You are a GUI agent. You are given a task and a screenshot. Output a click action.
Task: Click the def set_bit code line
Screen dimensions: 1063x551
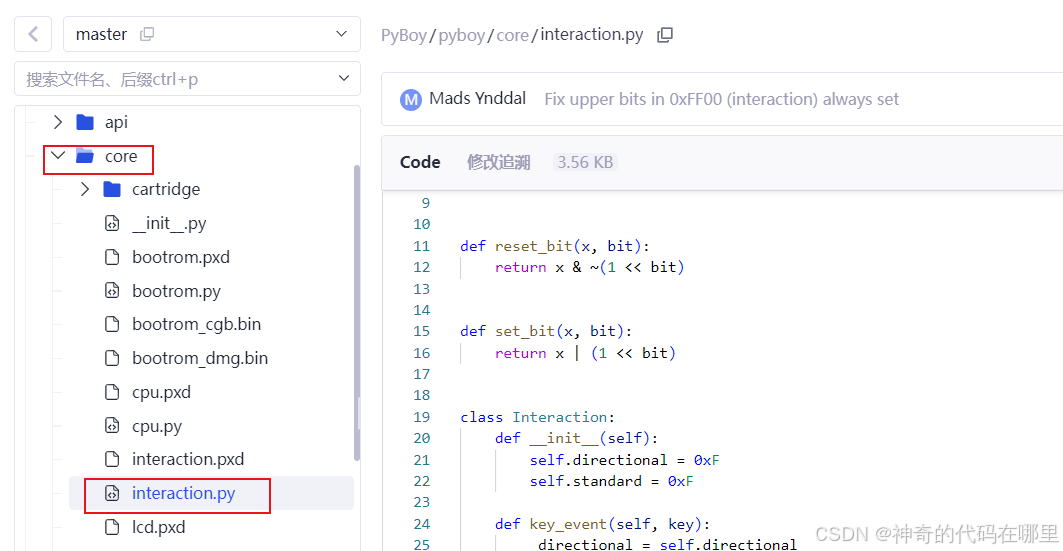point(546,331)
